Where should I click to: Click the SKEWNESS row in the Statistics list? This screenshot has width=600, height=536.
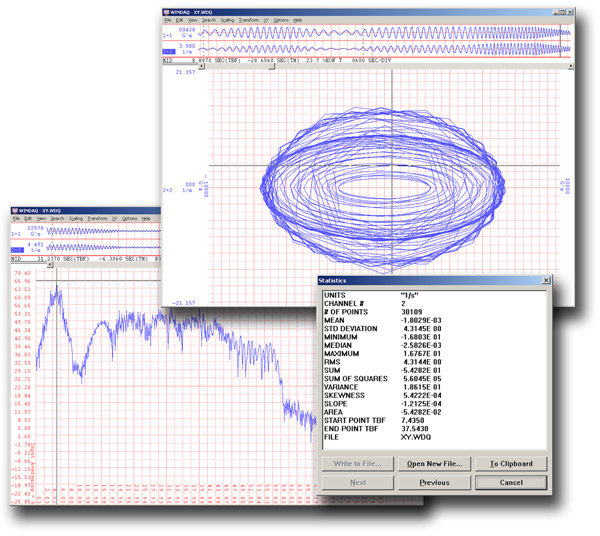pyautogui.click(x=383, y=395)
